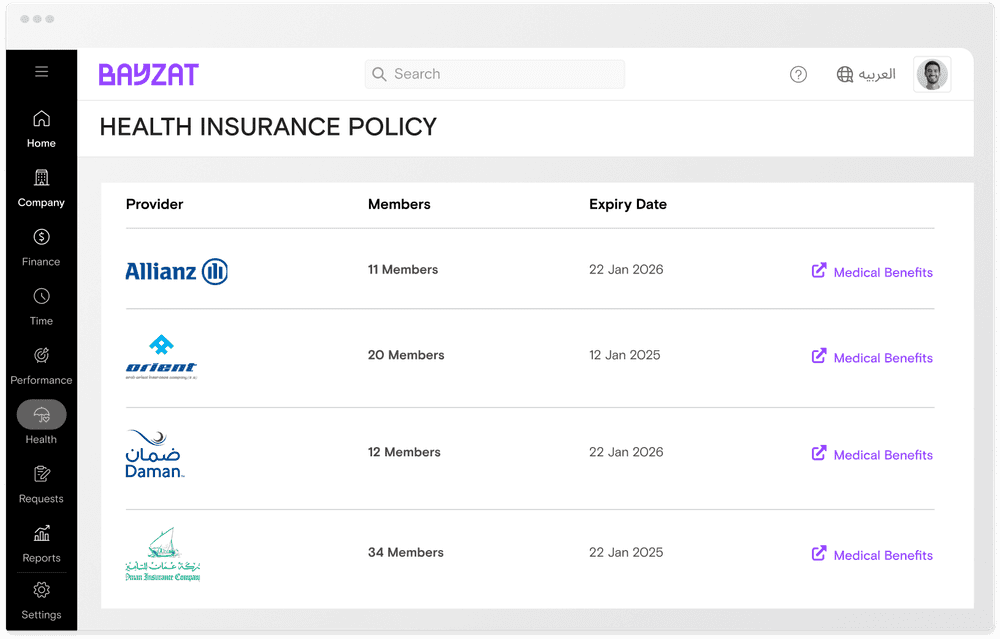1000x639 pixels.
Task: Click the Settings sidebar label
Action: click(x=41, y=615)
